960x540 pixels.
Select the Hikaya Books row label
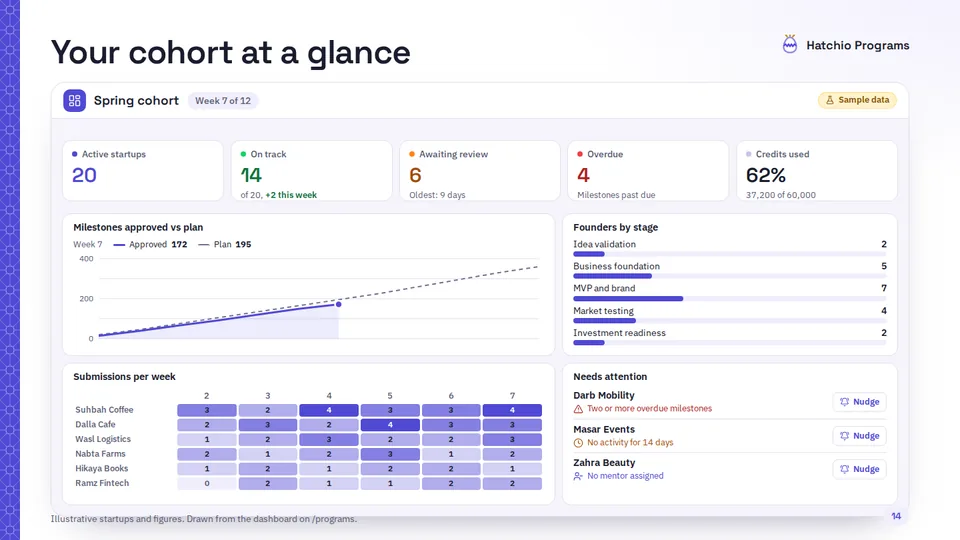click(x=102, y=468)
